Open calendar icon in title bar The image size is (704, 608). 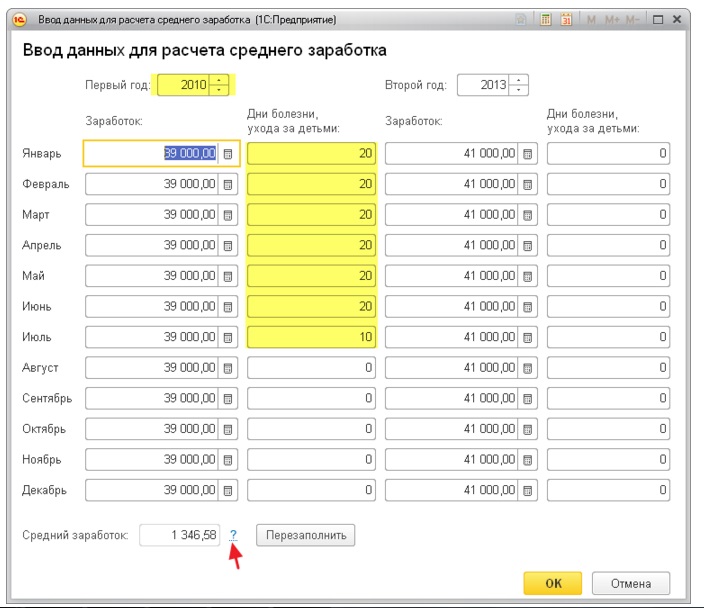pos(567,20)
